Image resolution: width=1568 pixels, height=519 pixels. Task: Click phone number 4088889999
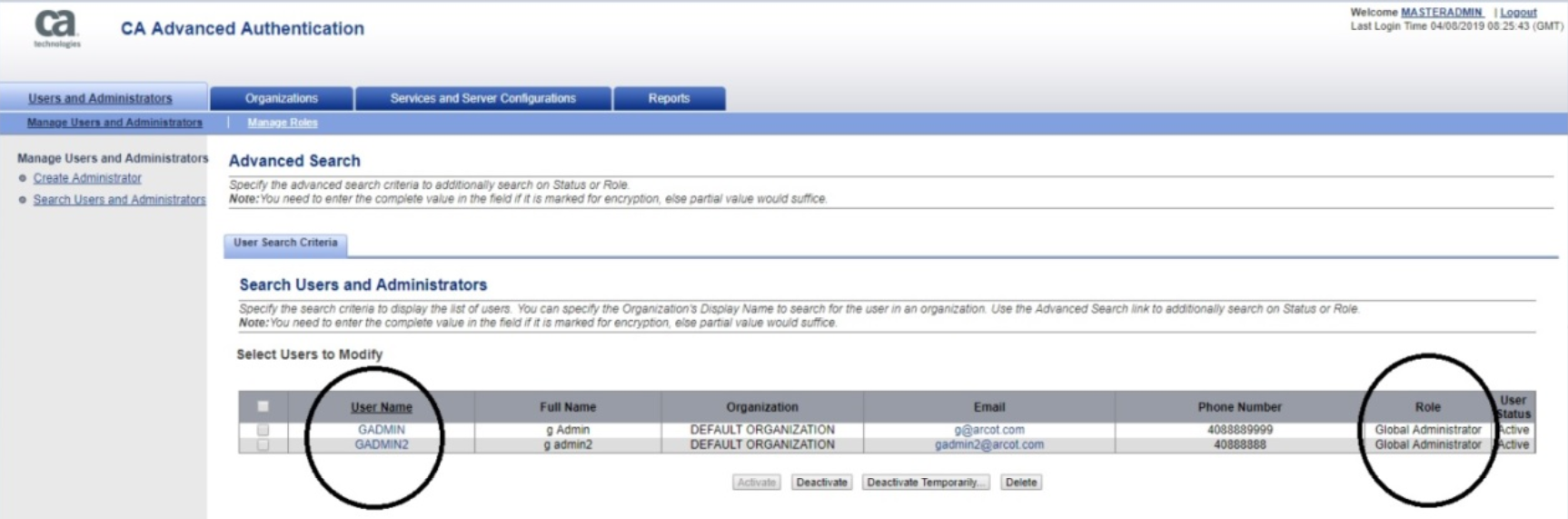pos(1240,430)
